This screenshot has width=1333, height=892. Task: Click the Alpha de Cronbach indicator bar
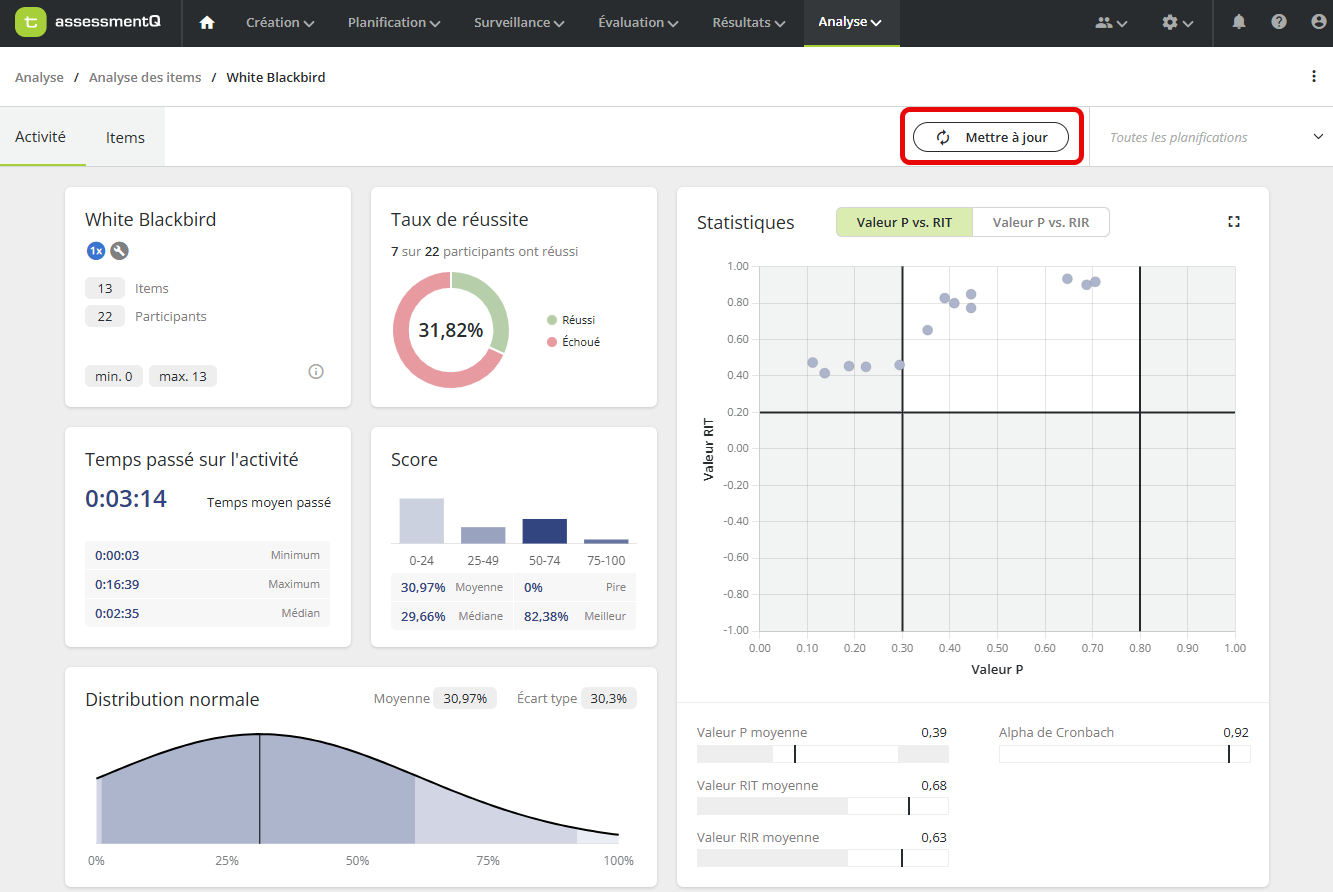coord(1125,754)
